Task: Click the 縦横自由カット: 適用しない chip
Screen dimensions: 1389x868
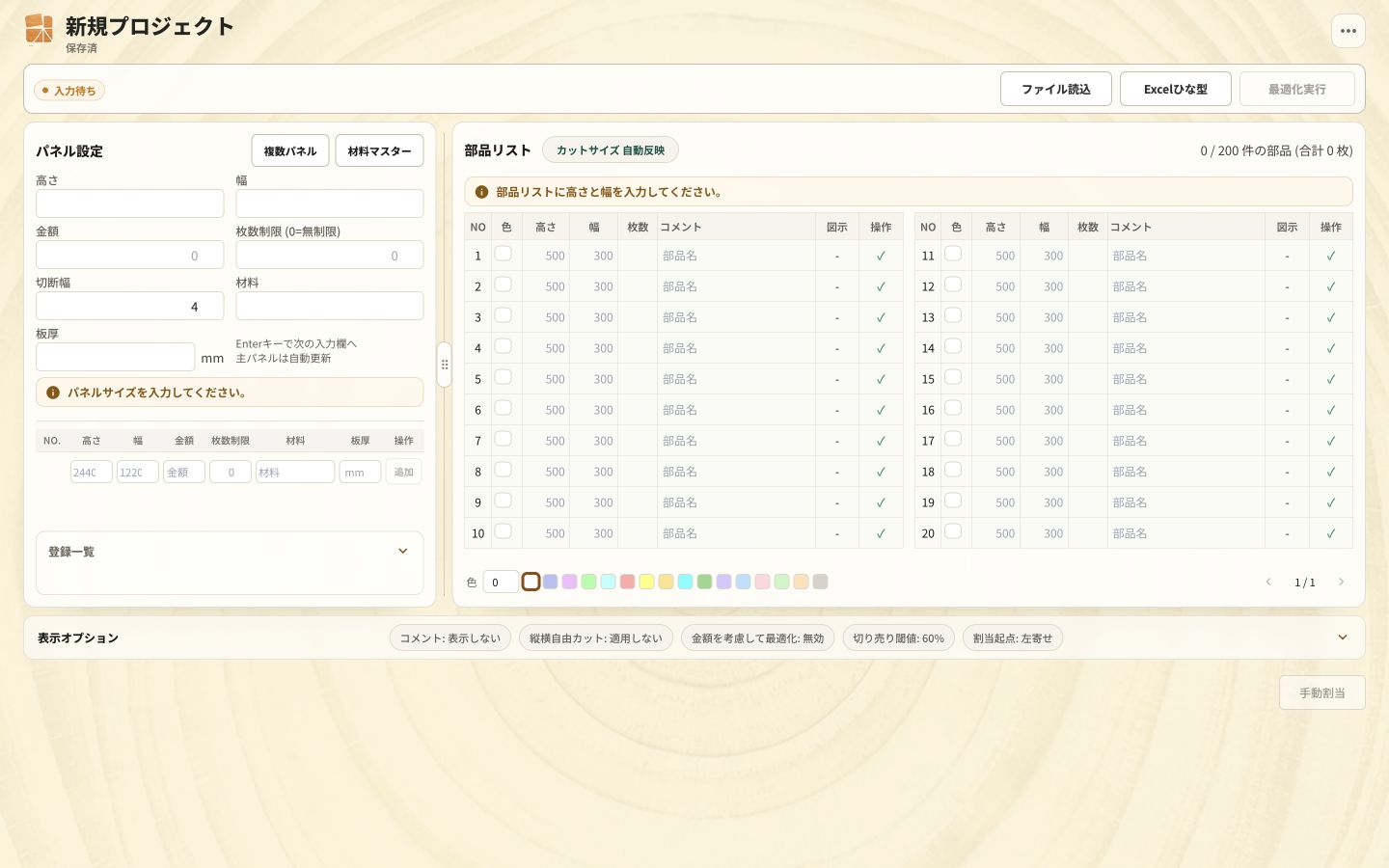Action: click(x=596, y=638)
